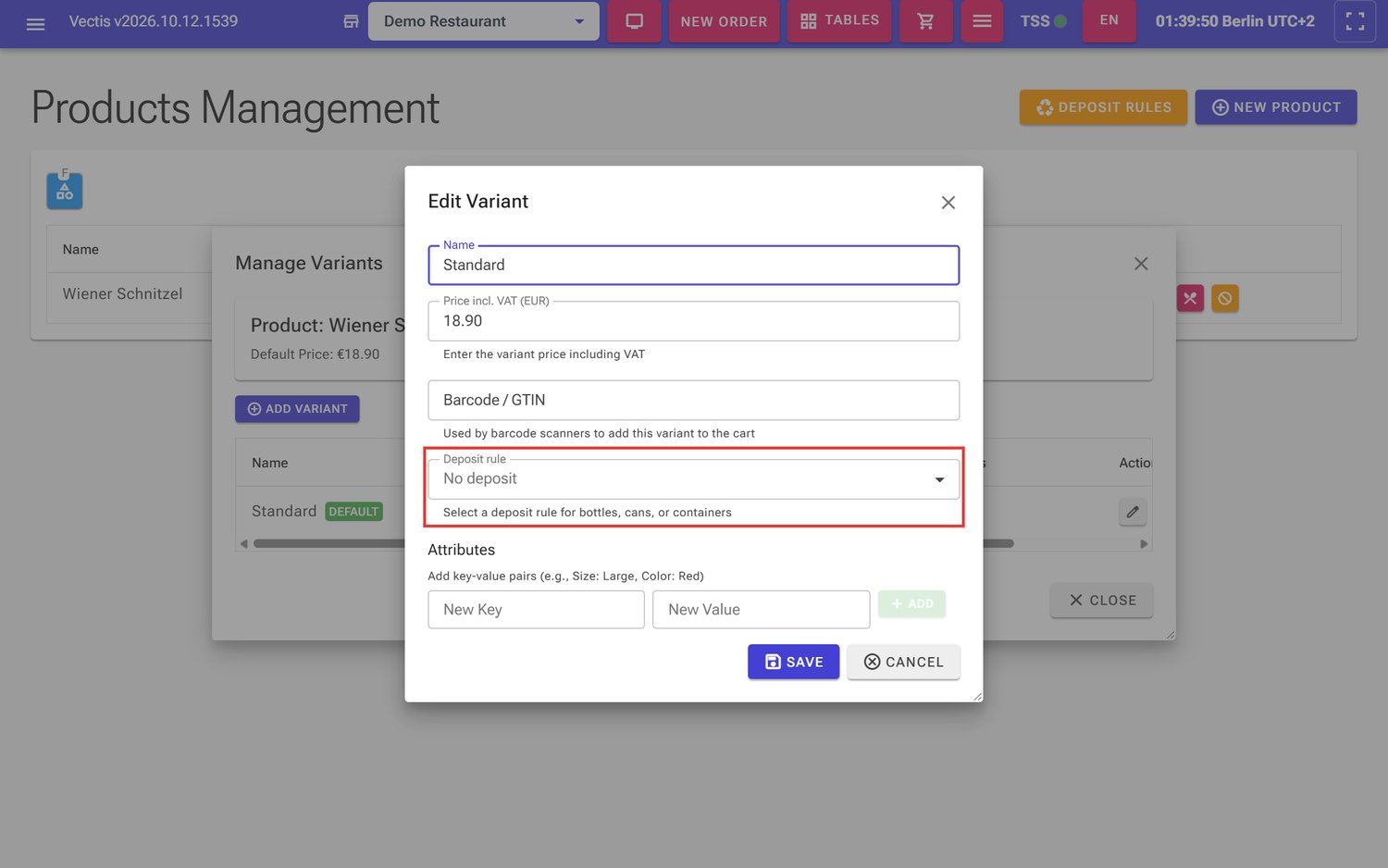1388x868 pixels.
Task: Edit the Standard variant pencil icon
Action: click(x=1133, y=512)
